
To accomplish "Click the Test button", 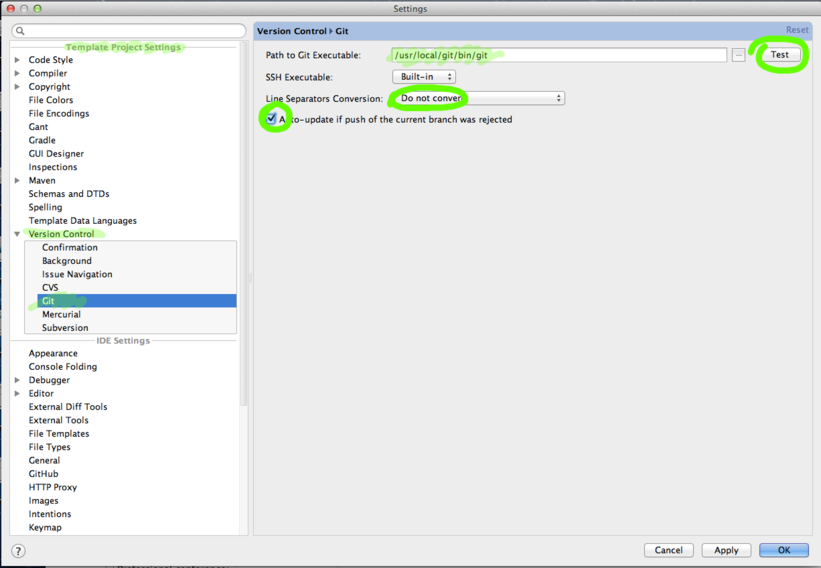I will tap(779, 54).
